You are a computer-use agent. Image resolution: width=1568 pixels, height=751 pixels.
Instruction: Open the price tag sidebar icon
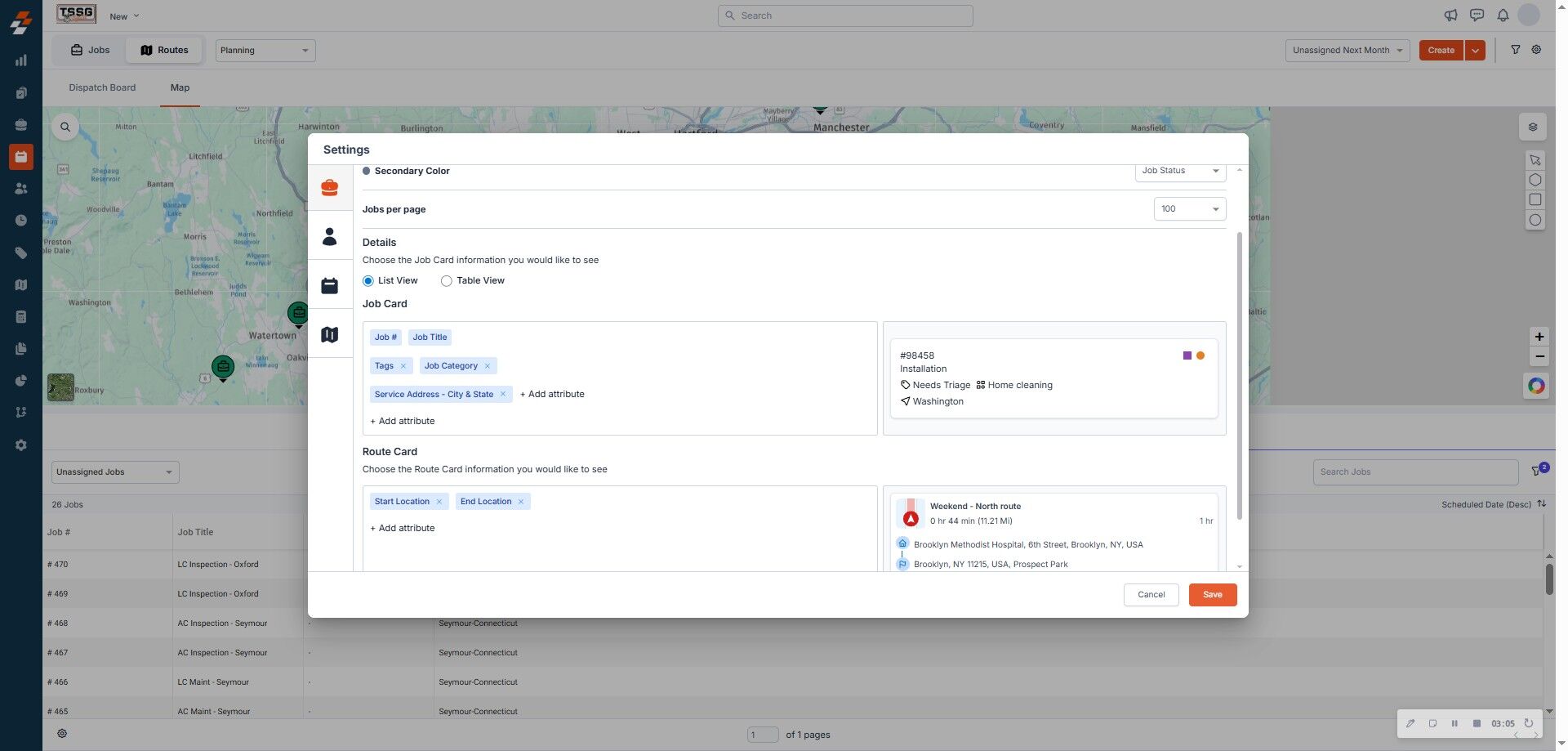(x=21, y=253)
